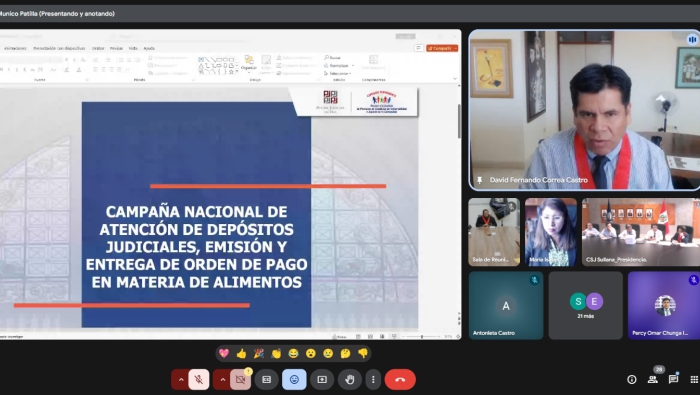The height and width of the screenshot is (395, 700).
Task: Open the Seleccionar dropdown
Action: (338, 73)
